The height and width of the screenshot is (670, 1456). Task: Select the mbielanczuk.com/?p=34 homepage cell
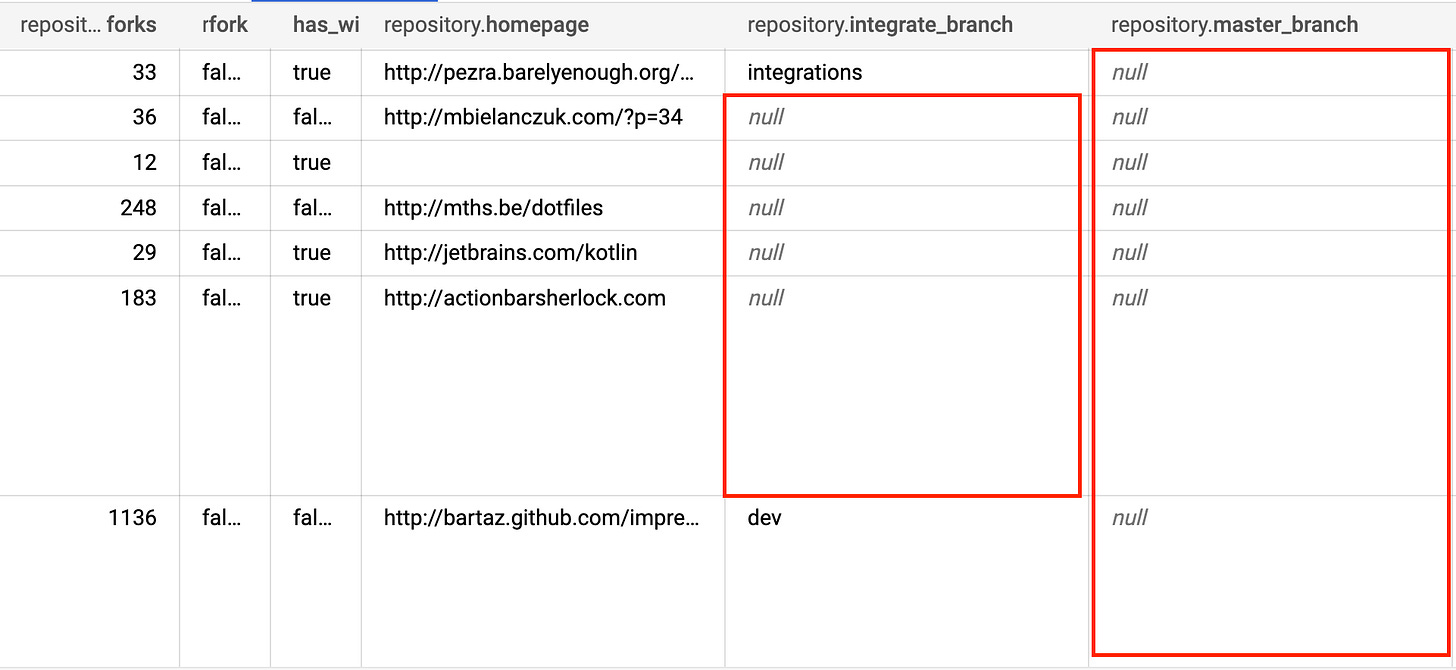[x=533, y=117]
